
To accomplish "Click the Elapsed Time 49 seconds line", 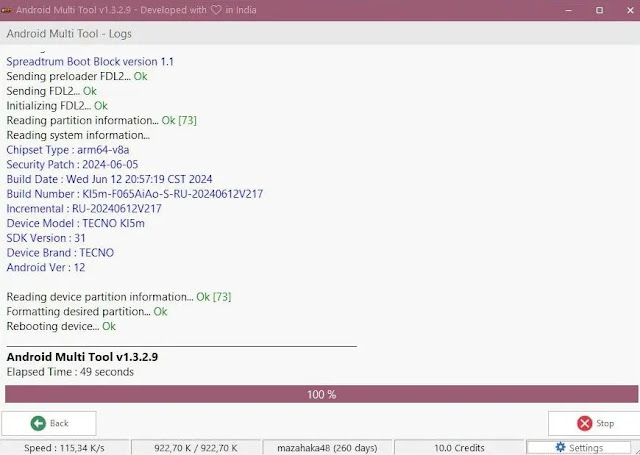I will (x=70, y=372).
